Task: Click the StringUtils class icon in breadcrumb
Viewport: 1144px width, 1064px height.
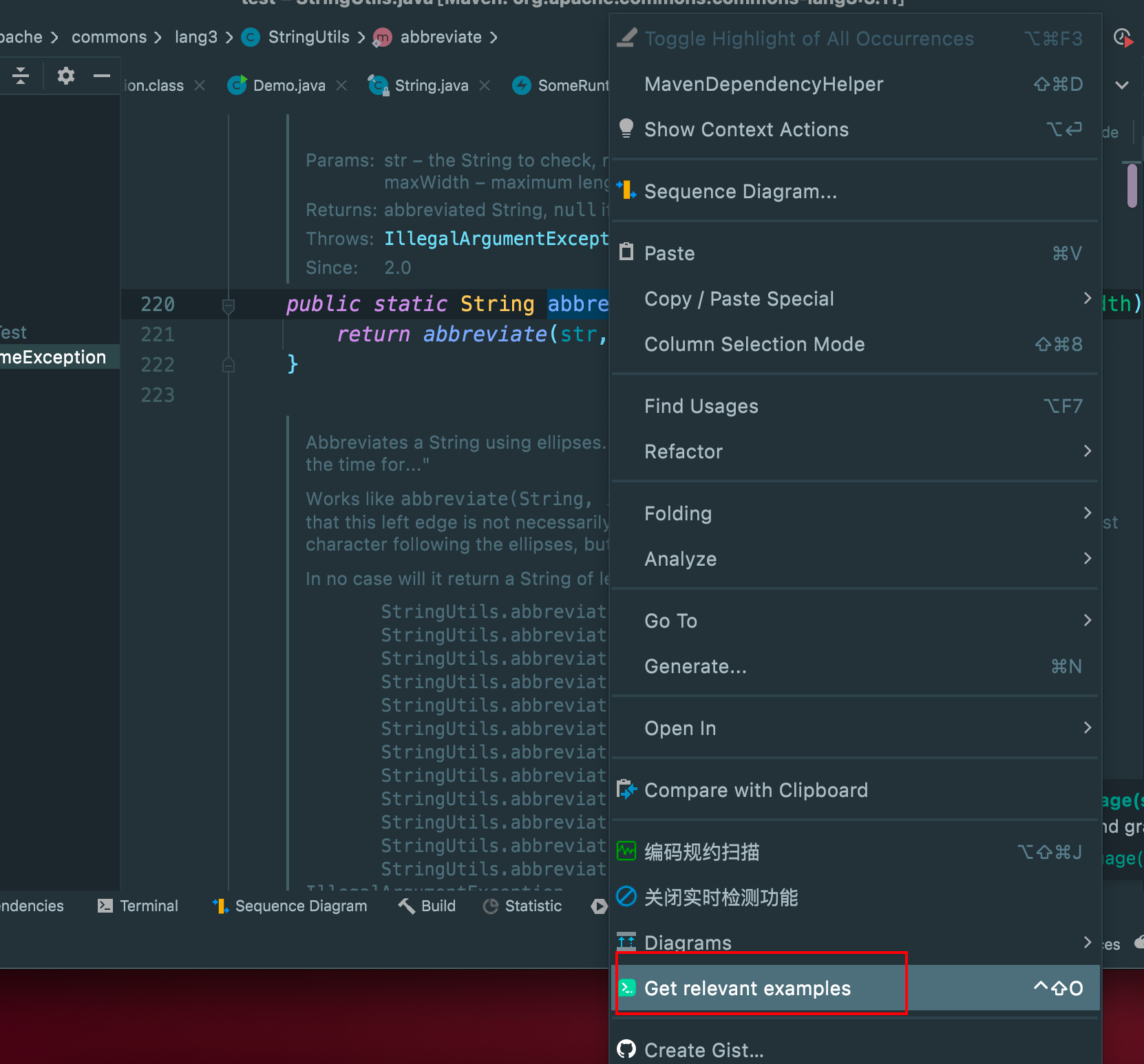Action: click(251, 37)
